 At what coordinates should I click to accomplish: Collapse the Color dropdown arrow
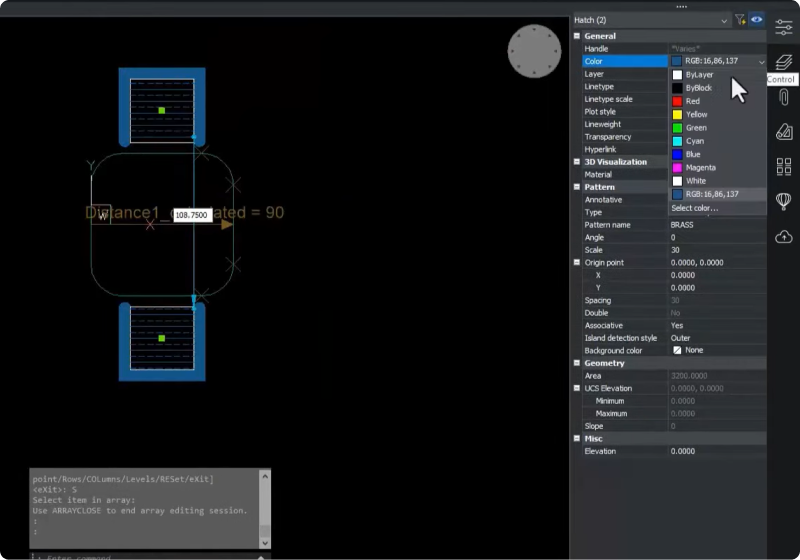pyautogui.click(x=761, y=62)
